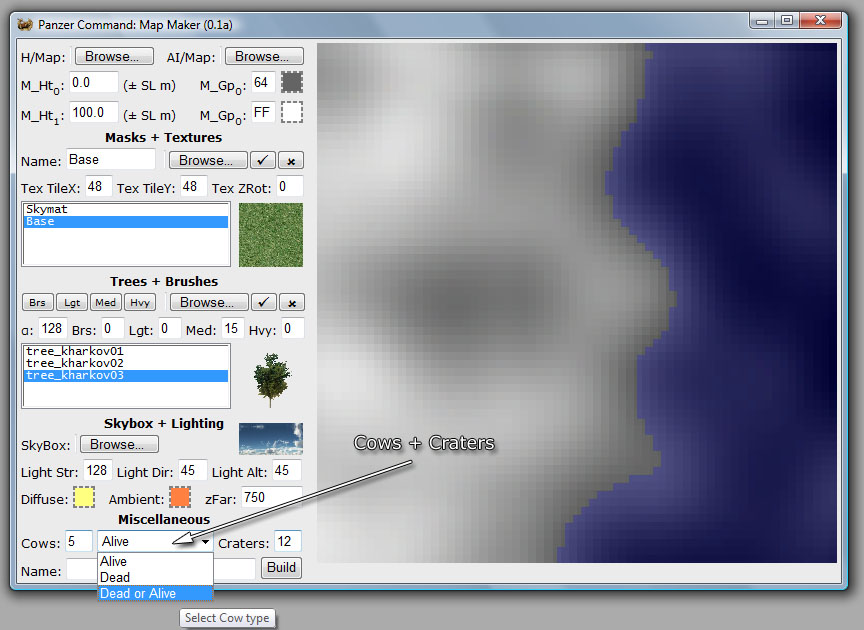The width and height of the screenshot is (864, 630).
Task: Close the Map Maker window
Action: coord(820,21)
